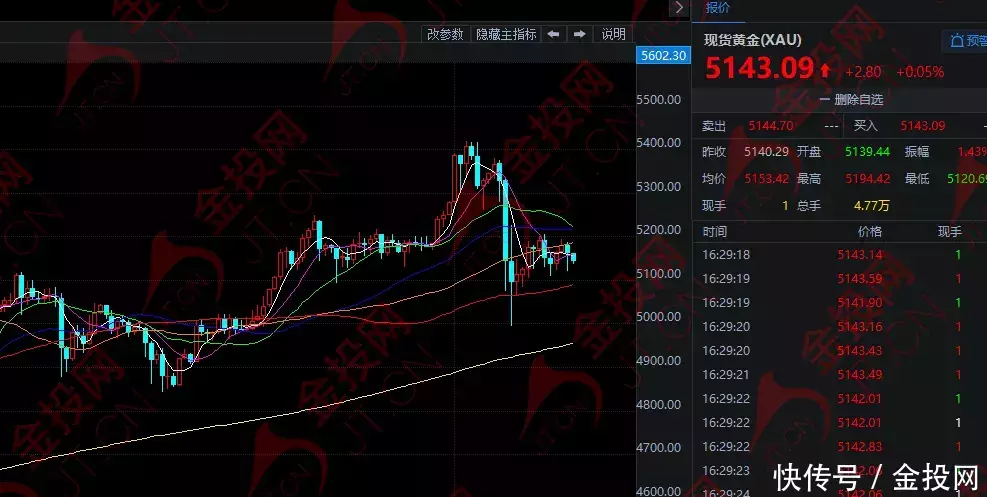987x497 pixels.
Task: Click the 现手 column header
Action: pos(949,231)
